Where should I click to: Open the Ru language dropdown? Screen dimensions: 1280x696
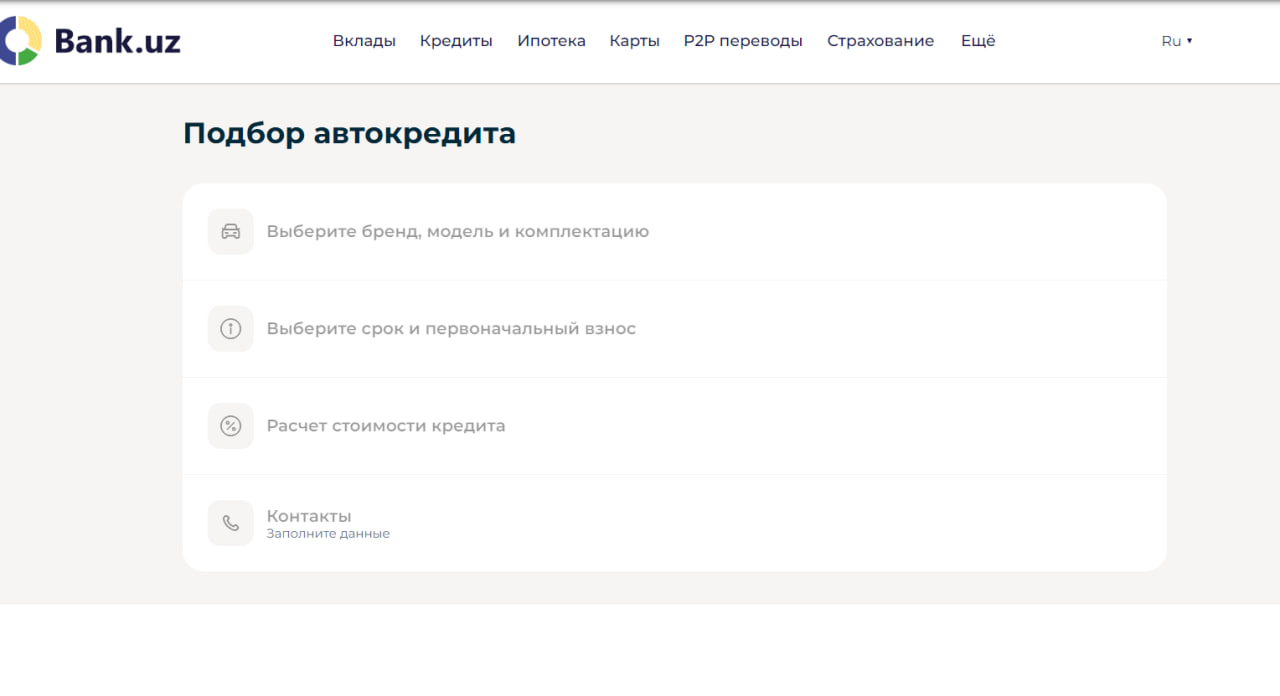click(1177, 41)
